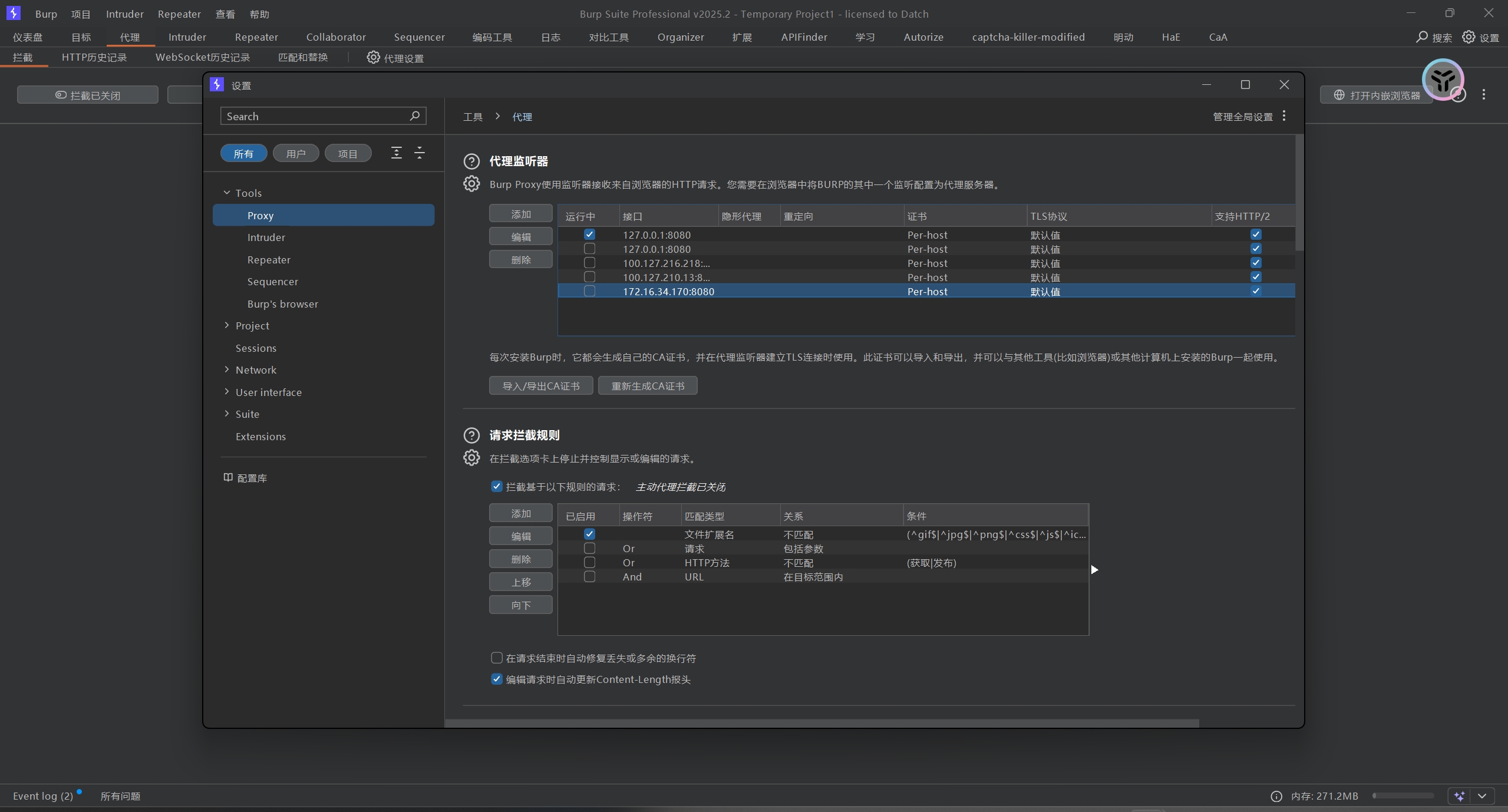Click the 重新生成CA证书 button

pyautogui.click(x=647, y=386)
